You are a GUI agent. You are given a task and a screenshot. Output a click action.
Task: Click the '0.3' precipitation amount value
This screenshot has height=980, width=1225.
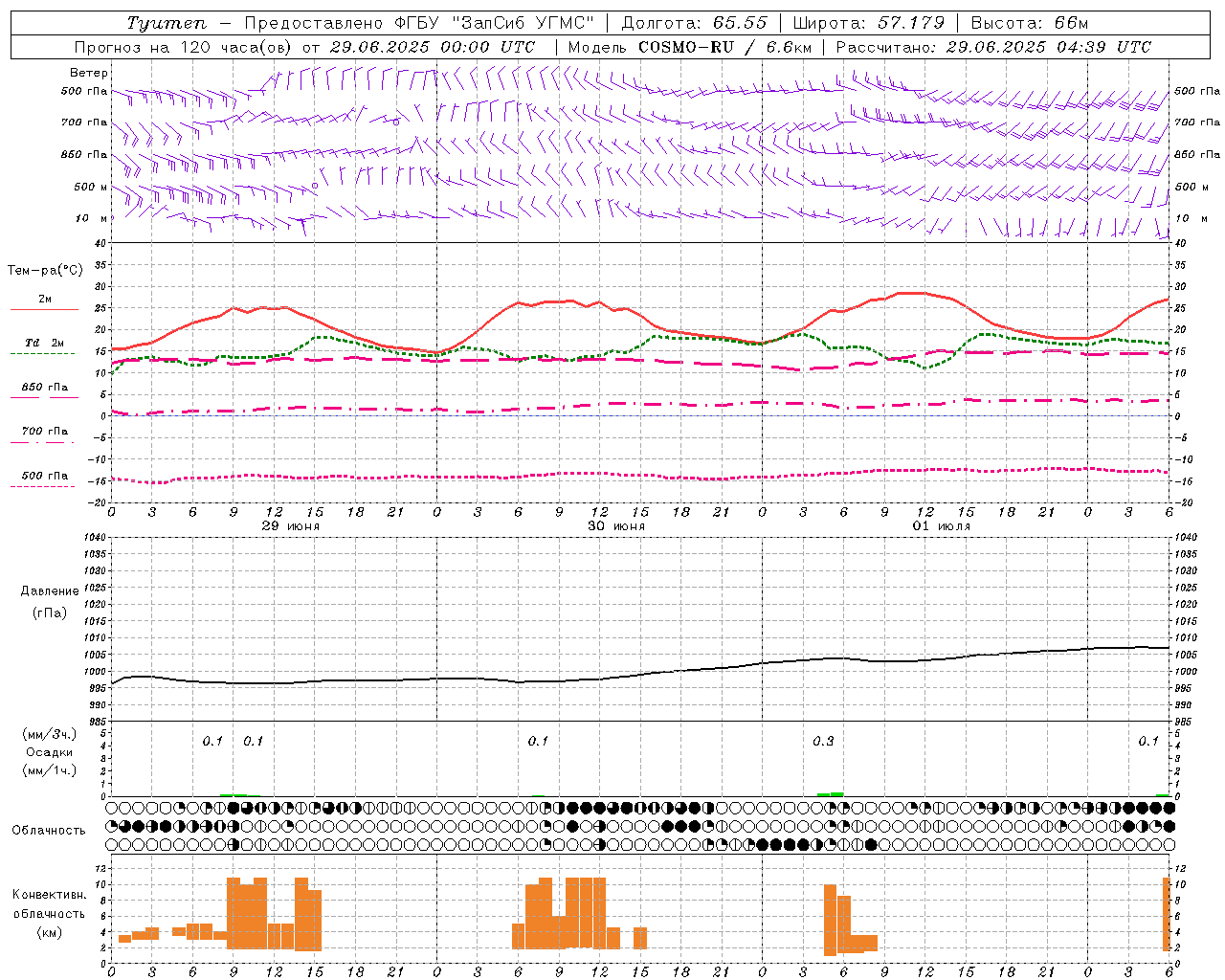click(823, 742)
